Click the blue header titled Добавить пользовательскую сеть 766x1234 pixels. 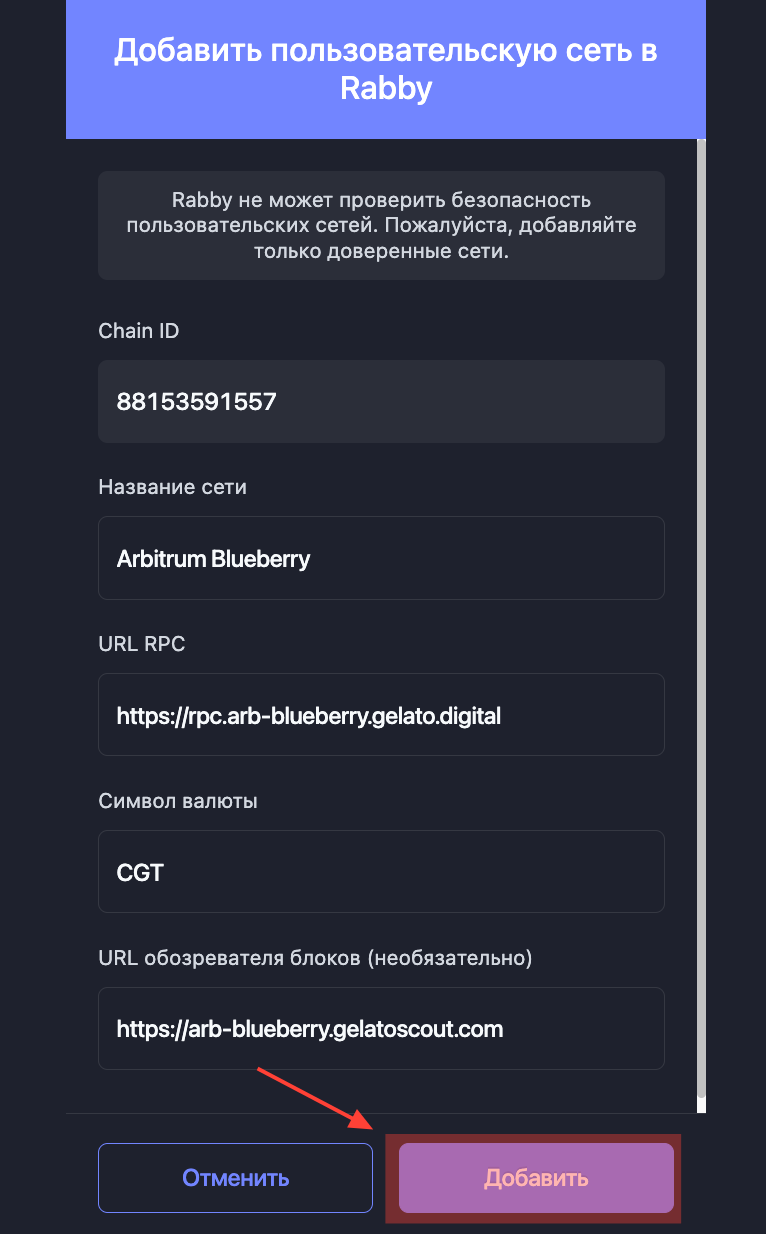[x=386, y=69]
